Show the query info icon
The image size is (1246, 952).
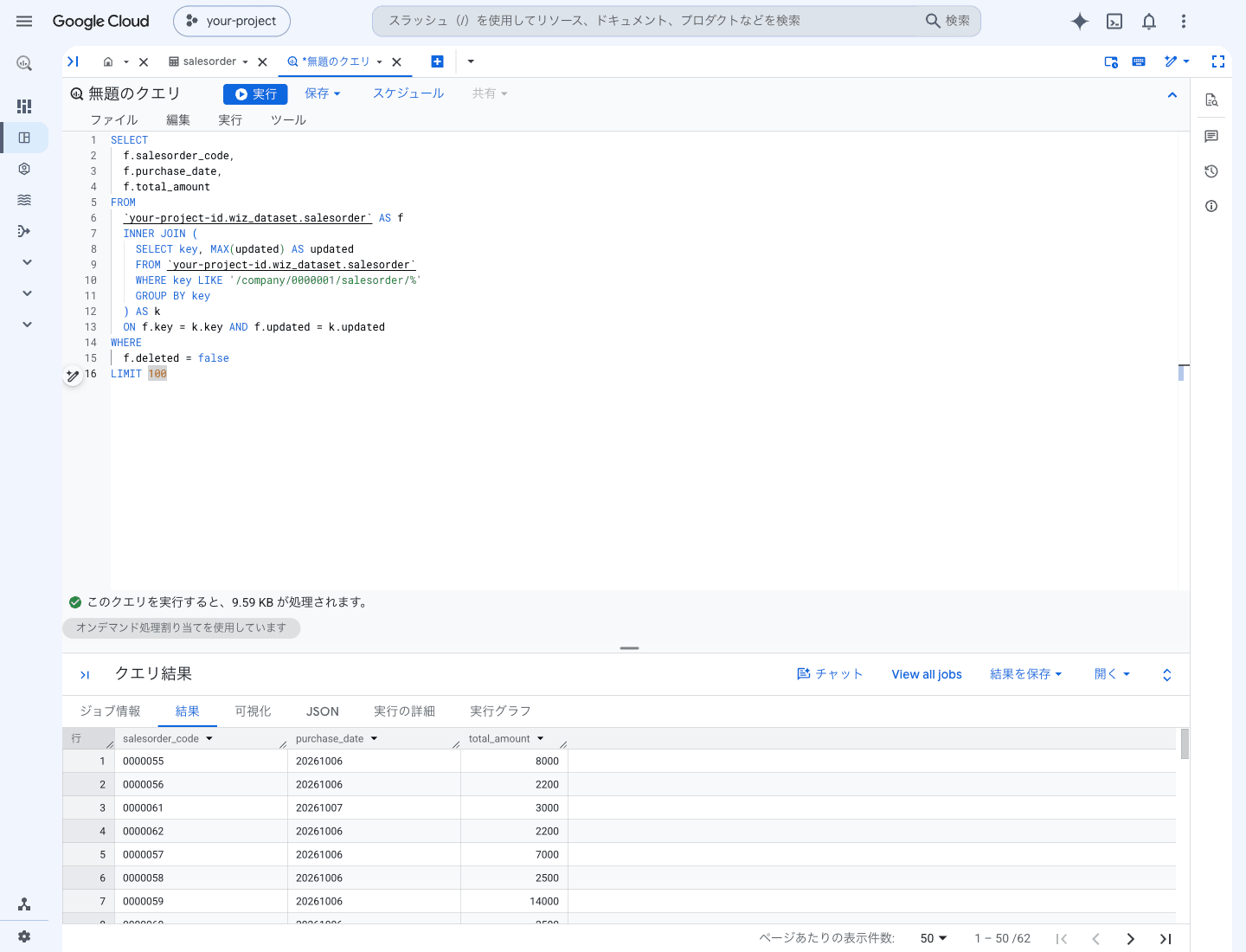[x=1211, y=206]
